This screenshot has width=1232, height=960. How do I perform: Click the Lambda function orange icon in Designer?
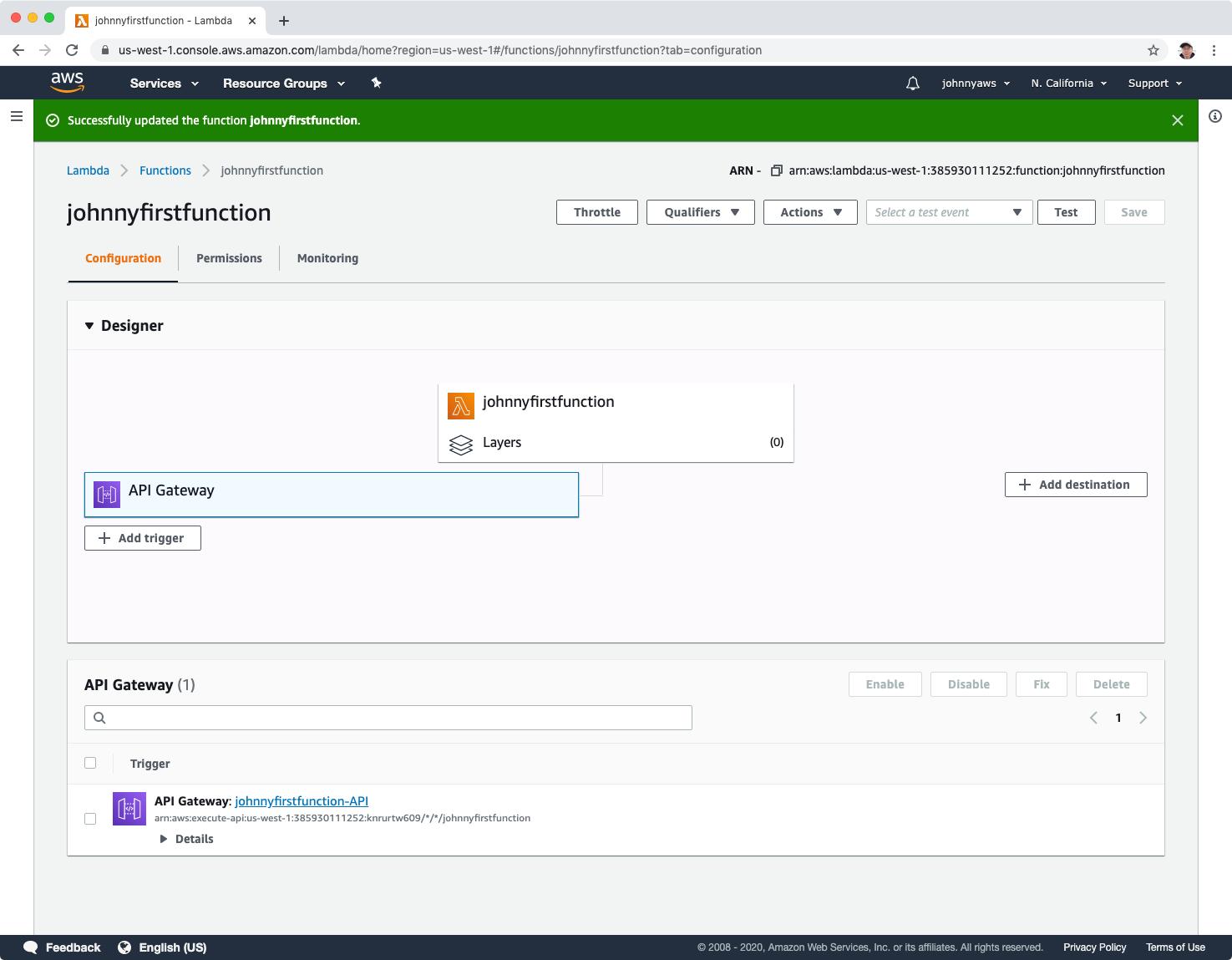[x=461, y=406]
